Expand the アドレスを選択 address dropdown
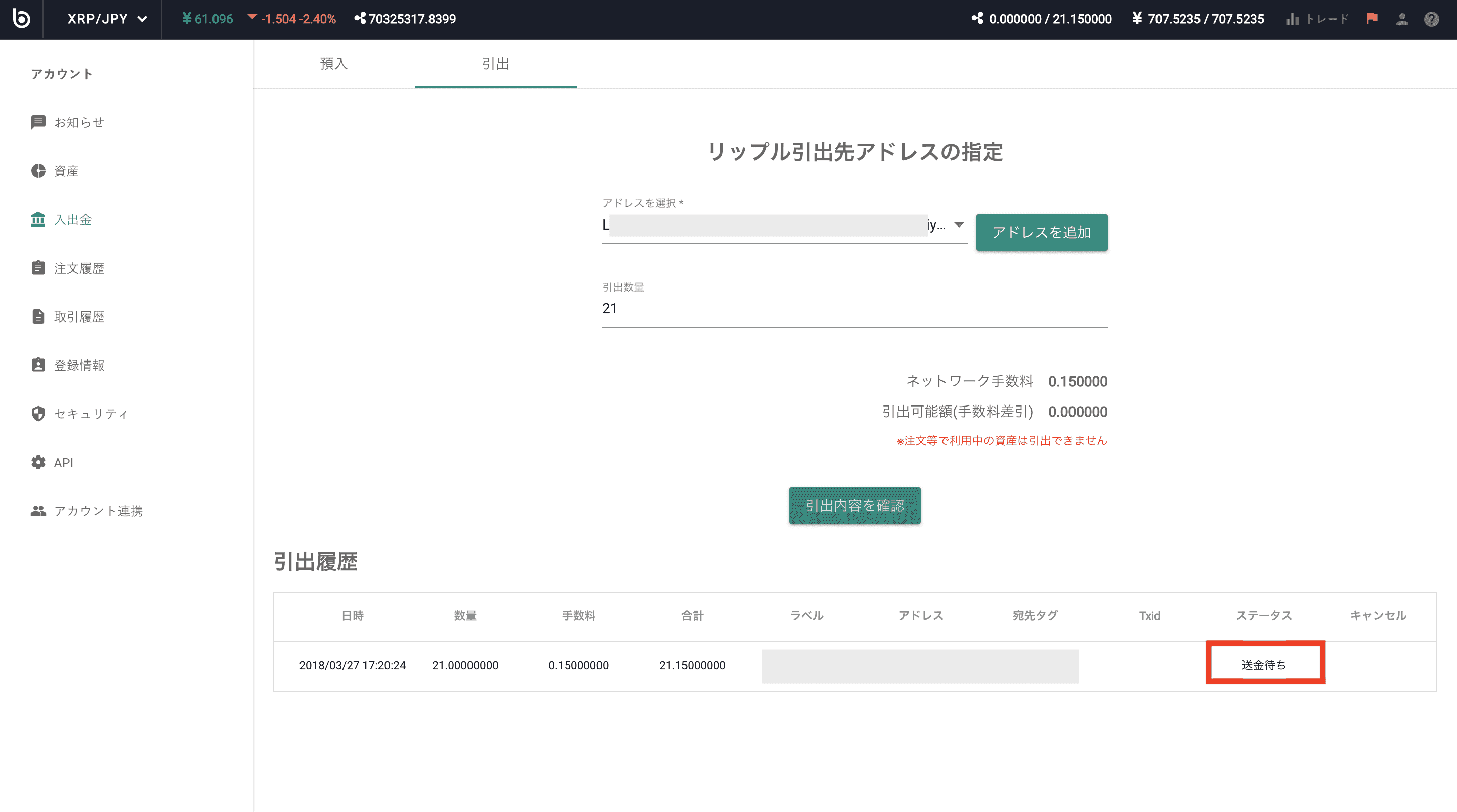This screenshot has width=1457, height=812. point(958,225)
